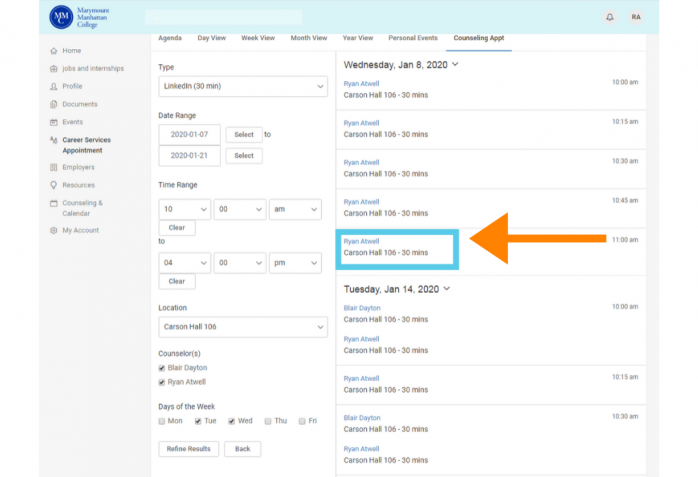Viewport: 698px width, 477px height.
Task: Open Documents via its sidebar icon
Action: coord(53,104)
